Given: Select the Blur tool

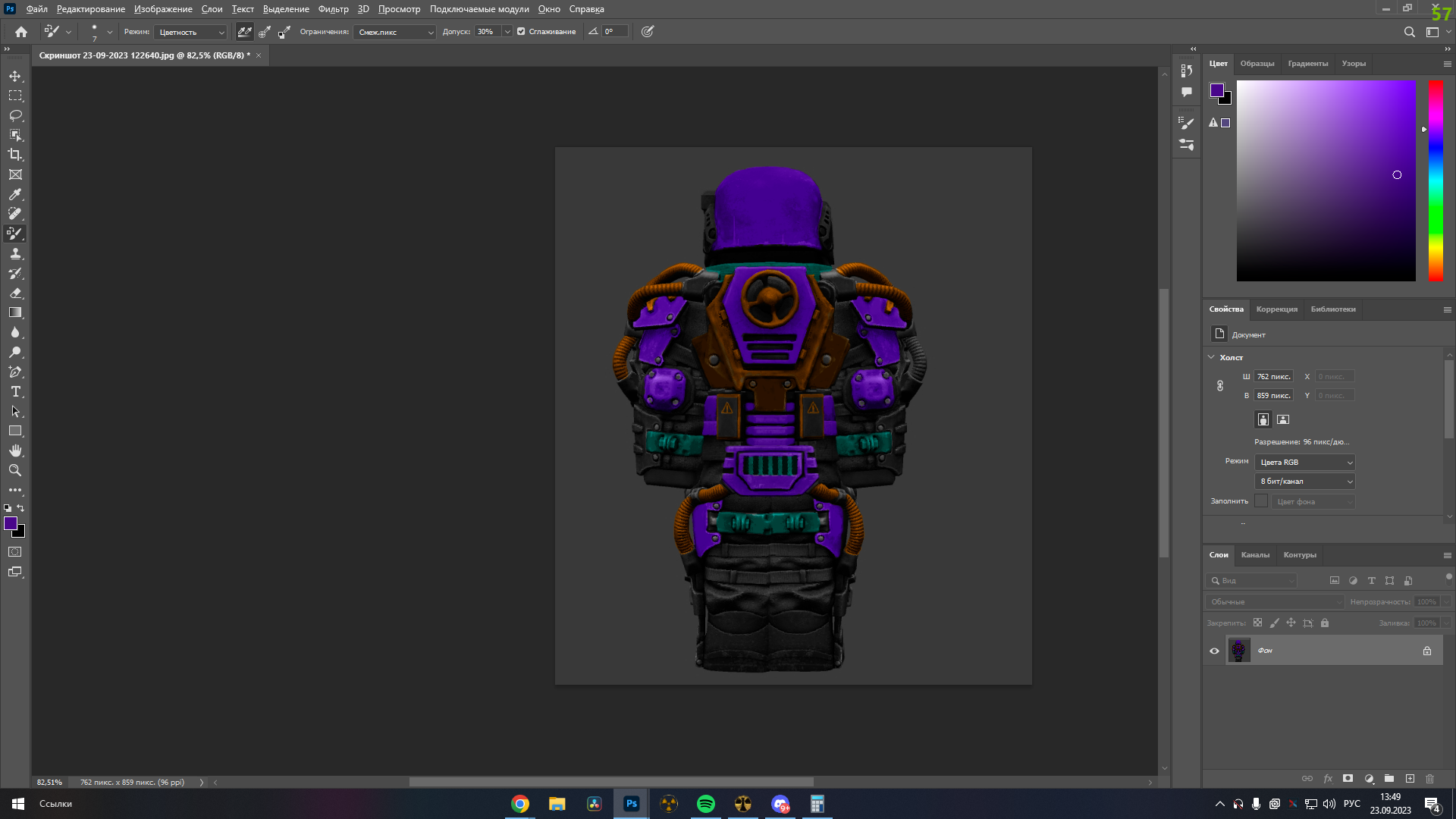Looking at the screenshot, I should [x=15, y=332].
